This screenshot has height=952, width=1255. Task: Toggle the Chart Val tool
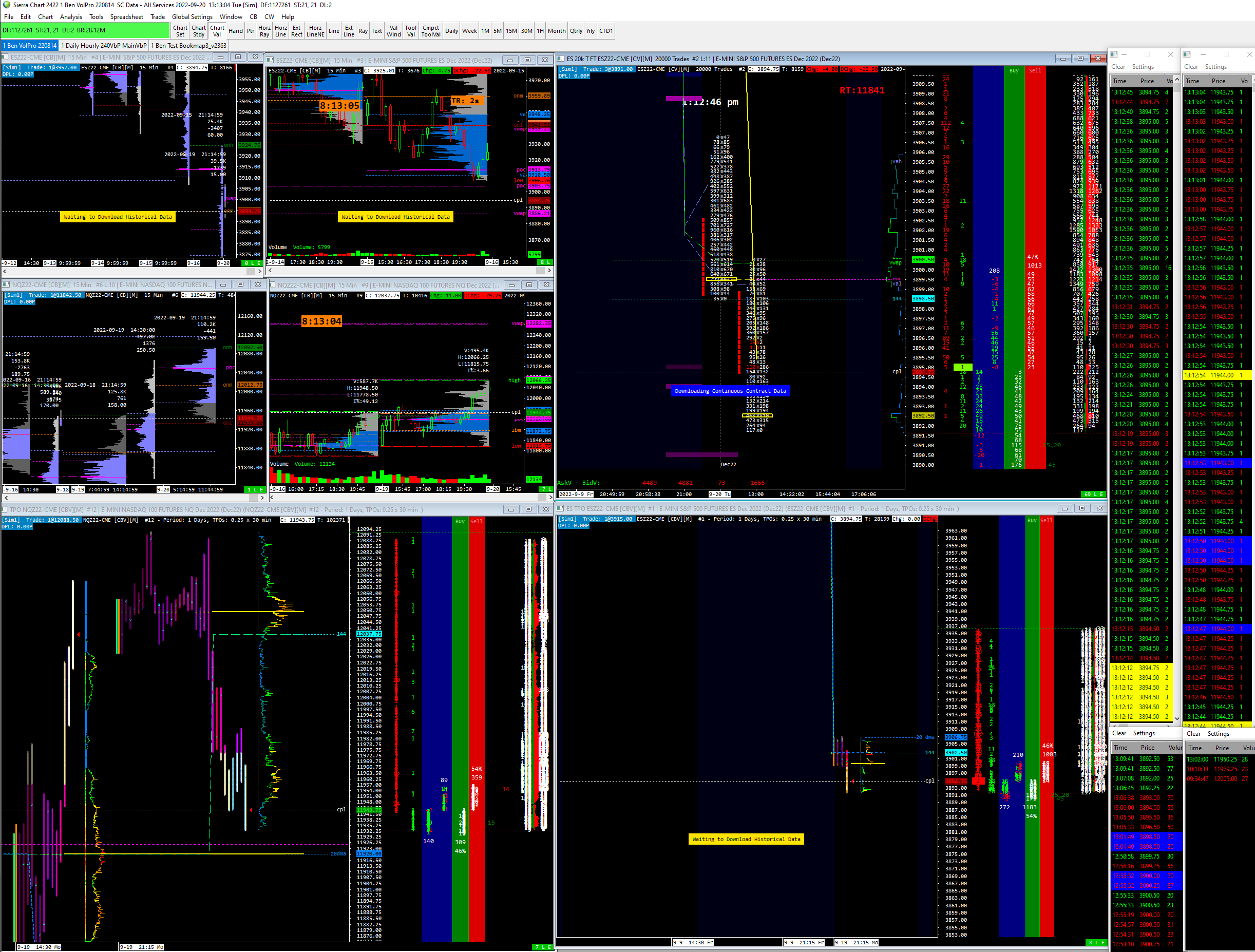(217, 31)
